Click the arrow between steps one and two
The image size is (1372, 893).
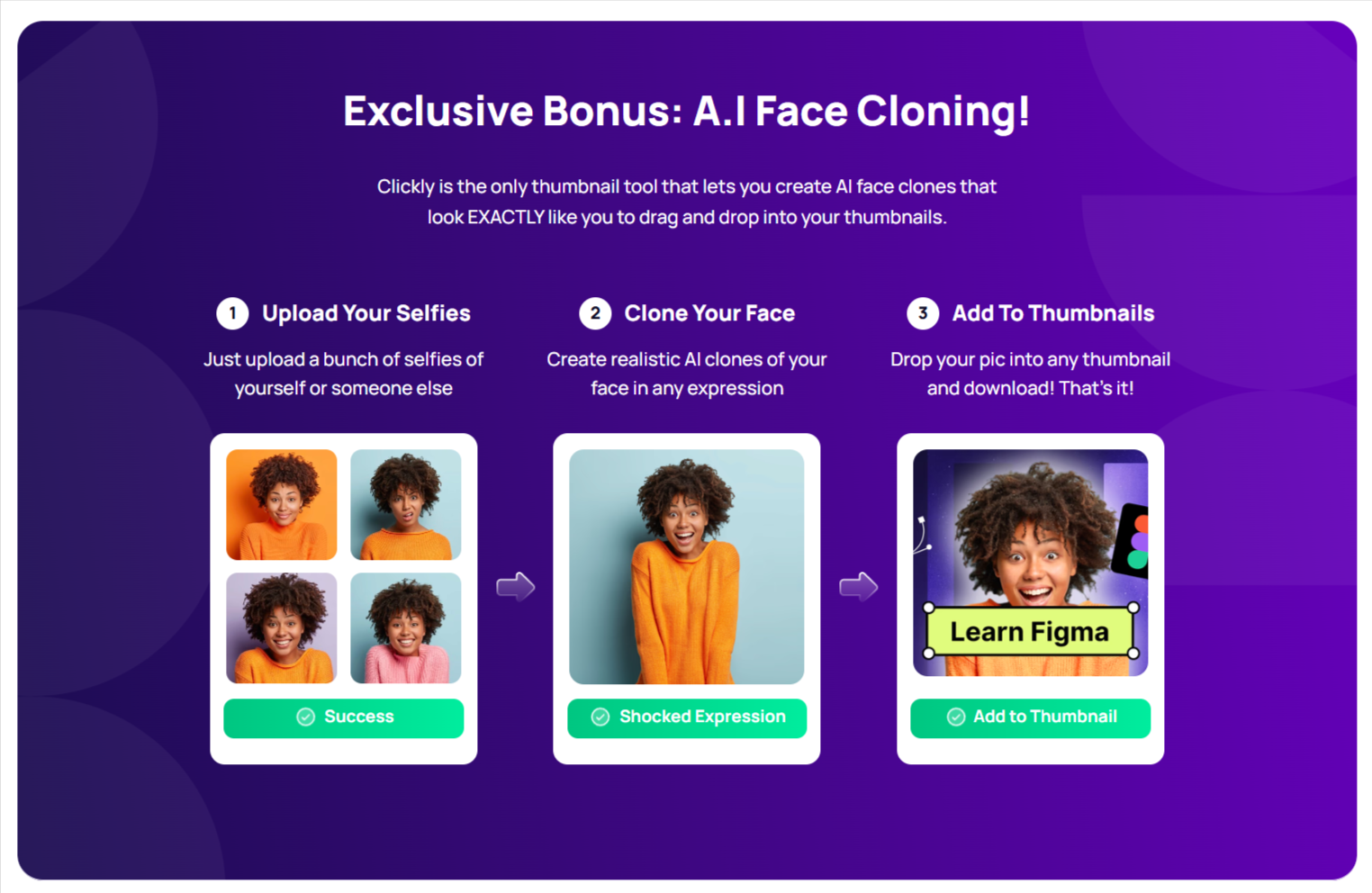[x=516, y=587]
